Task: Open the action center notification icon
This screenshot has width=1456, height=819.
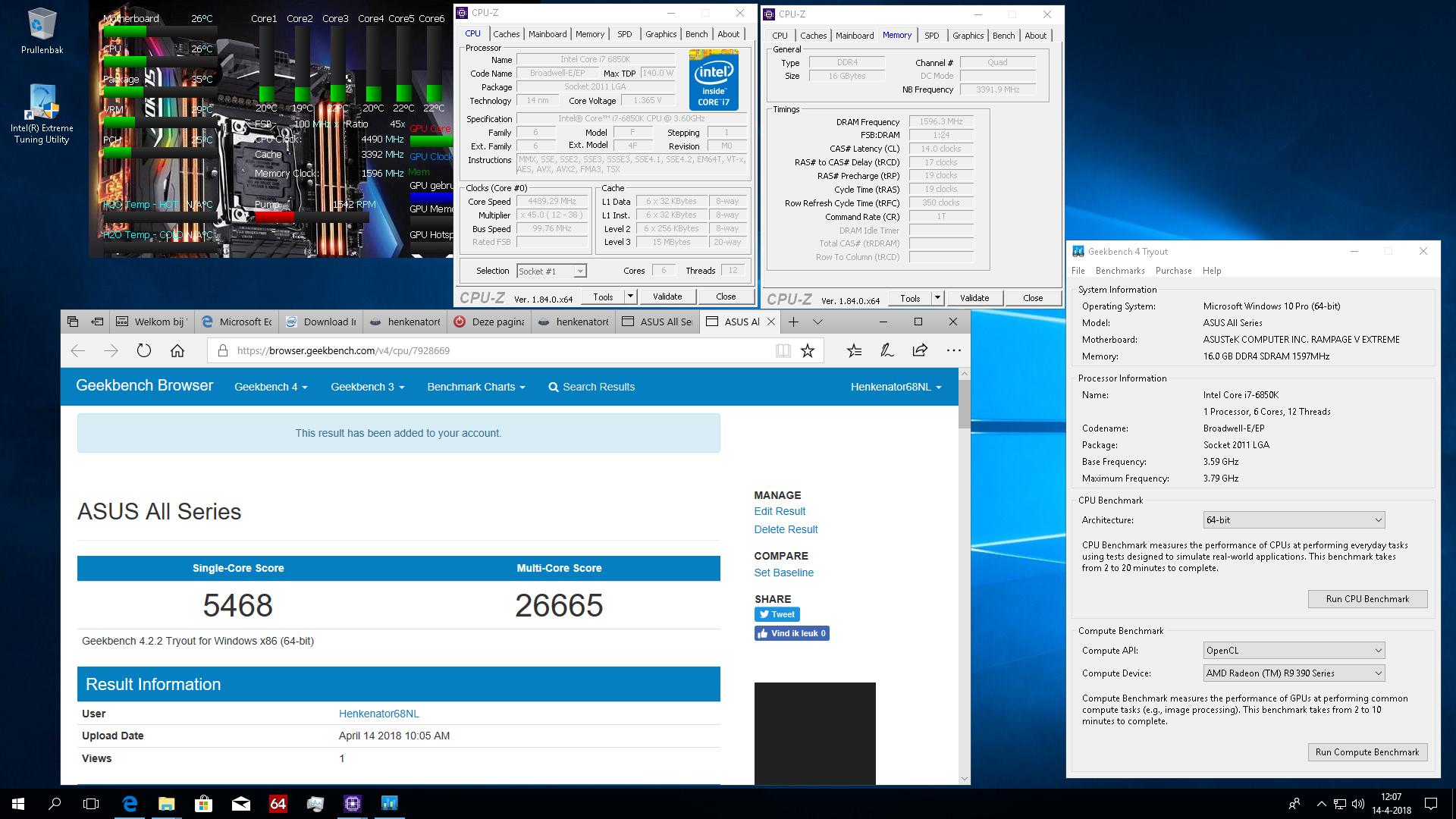Action: pos(1431,804)
